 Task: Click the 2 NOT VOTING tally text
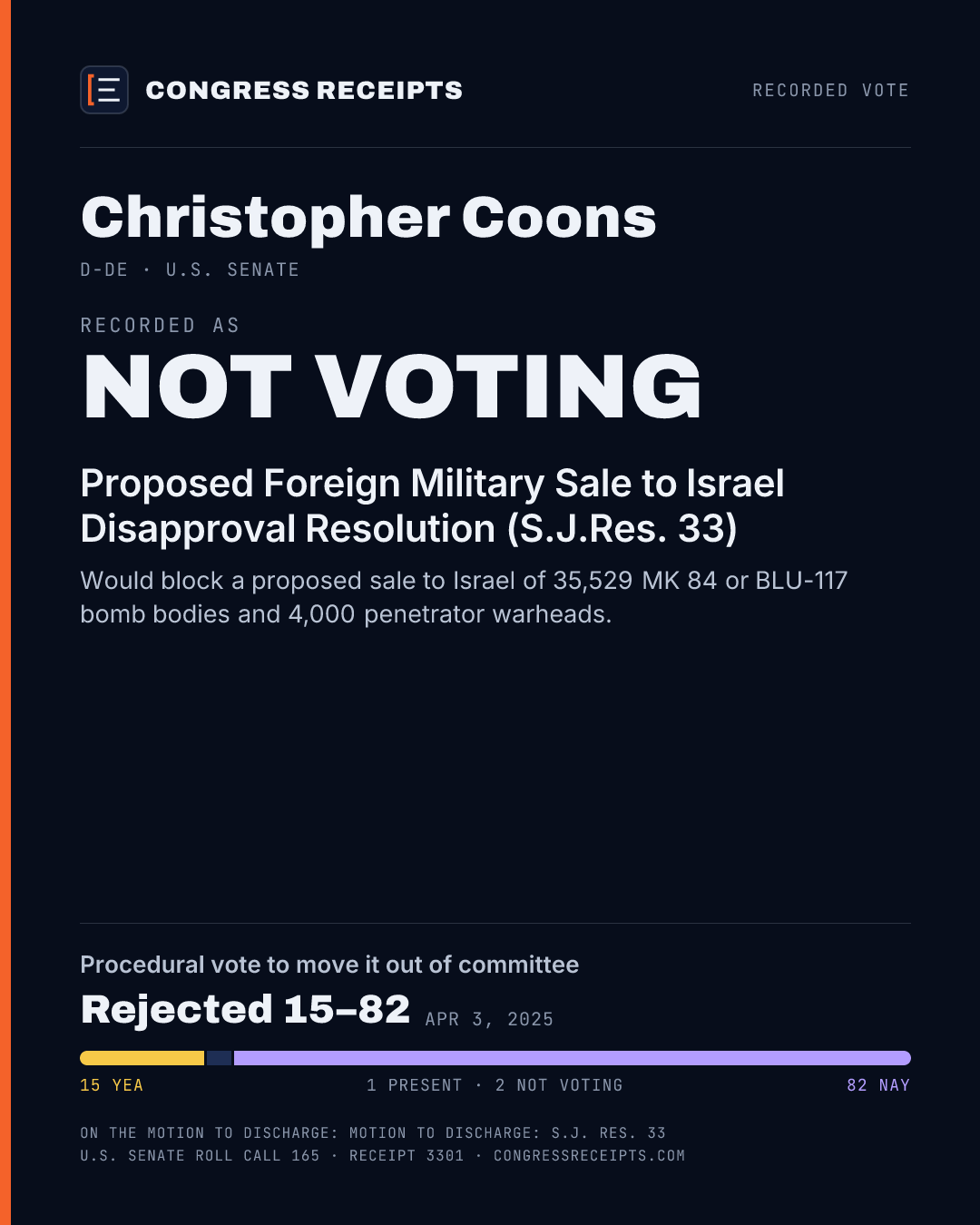(x=559, y=1085)
